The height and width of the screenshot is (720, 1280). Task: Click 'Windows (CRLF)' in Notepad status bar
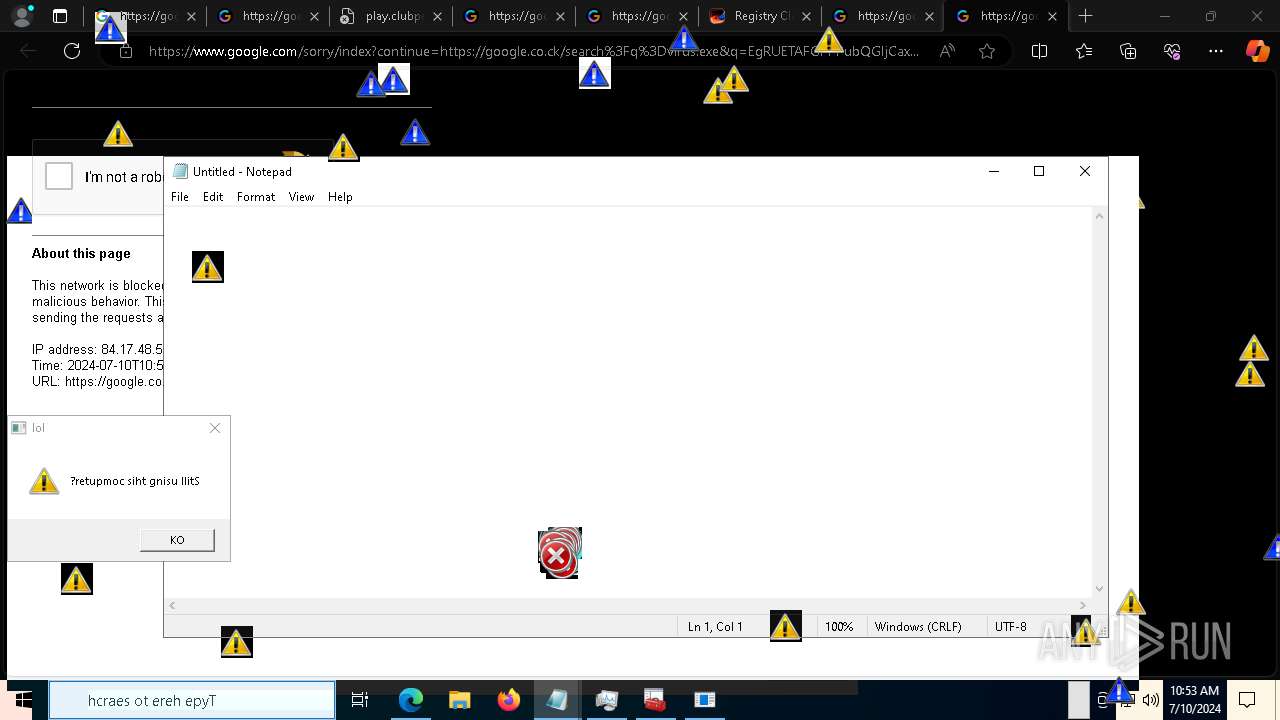[x=918, y=627]
